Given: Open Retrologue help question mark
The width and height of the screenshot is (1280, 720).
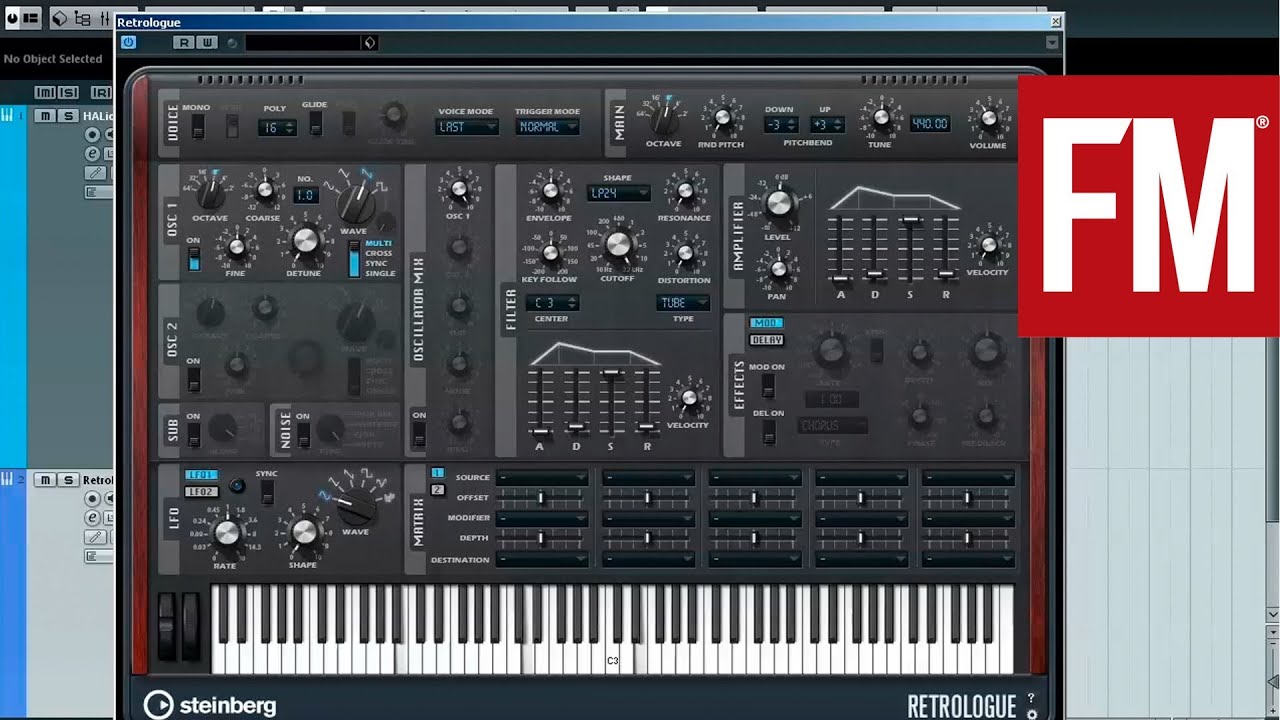Looking at the screenshot, I should point(1031,699).
